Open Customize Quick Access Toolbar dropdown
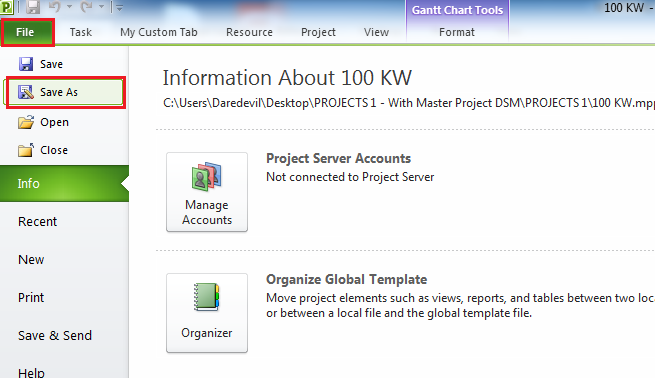655x378 pixels. tap(119, 8)
